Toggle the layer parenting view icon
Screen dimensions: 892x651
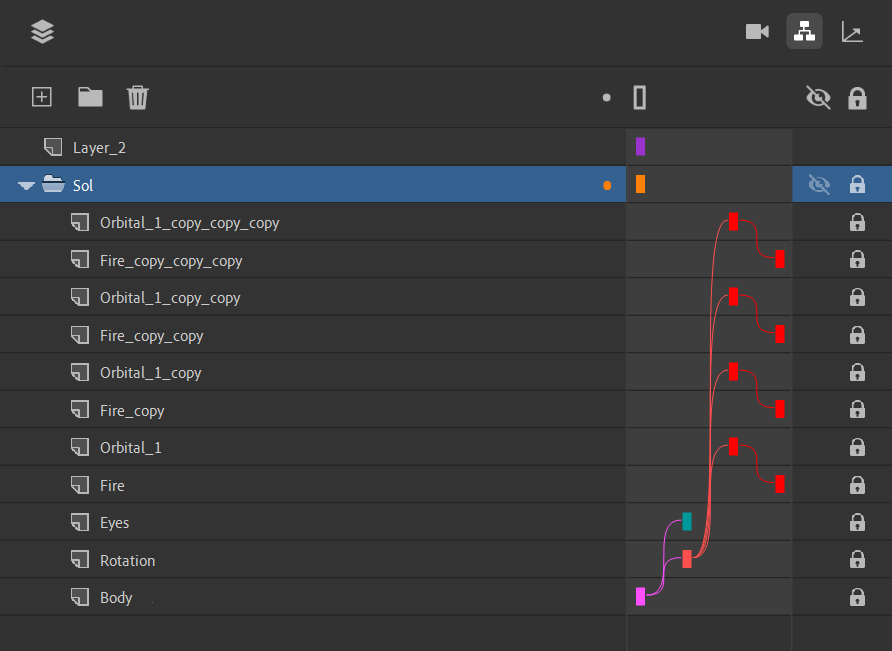point(804,31)
